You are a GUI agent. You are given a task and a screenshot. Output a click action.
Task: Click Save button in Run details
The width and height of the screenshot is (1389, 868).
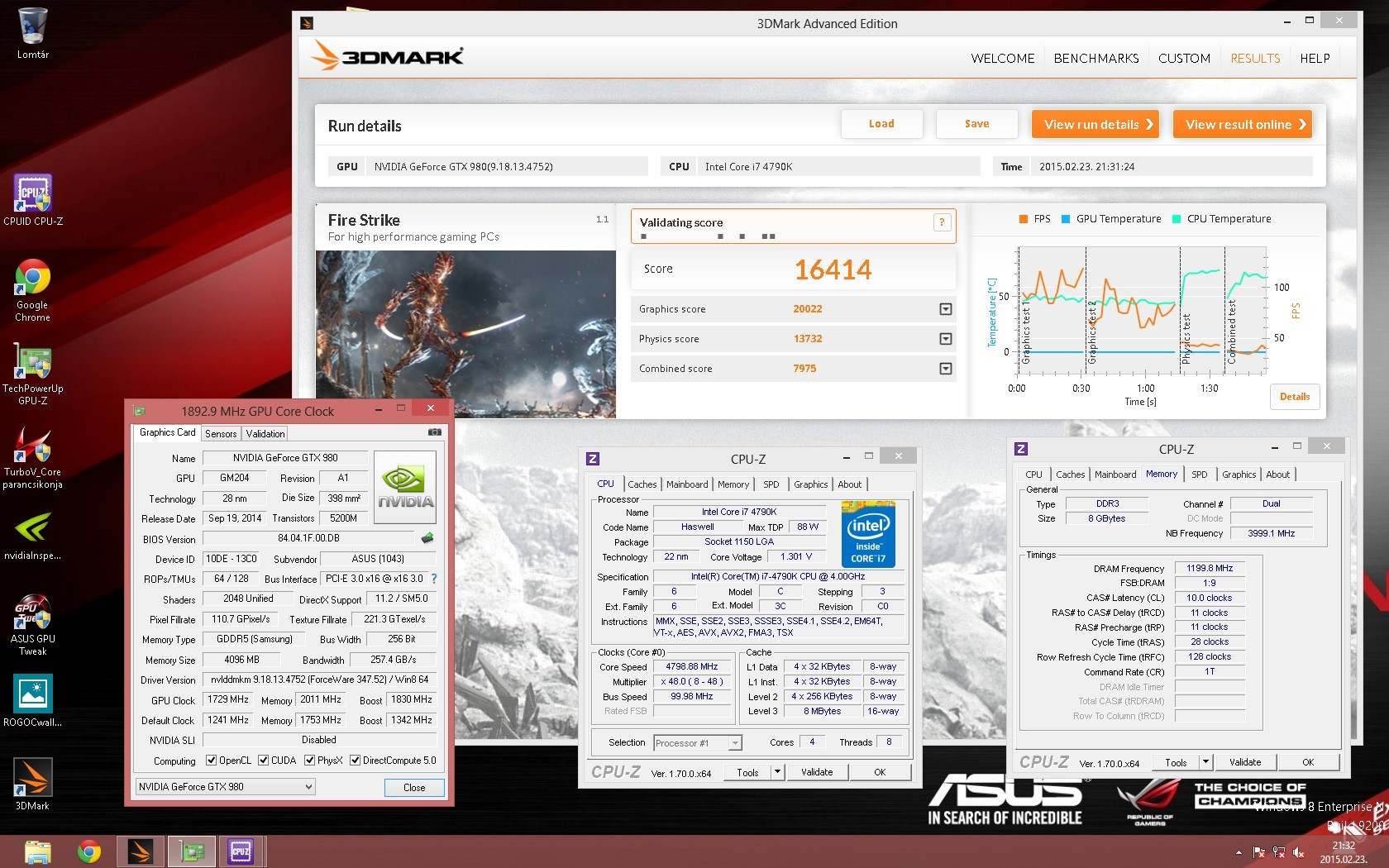tap(976, 124)
